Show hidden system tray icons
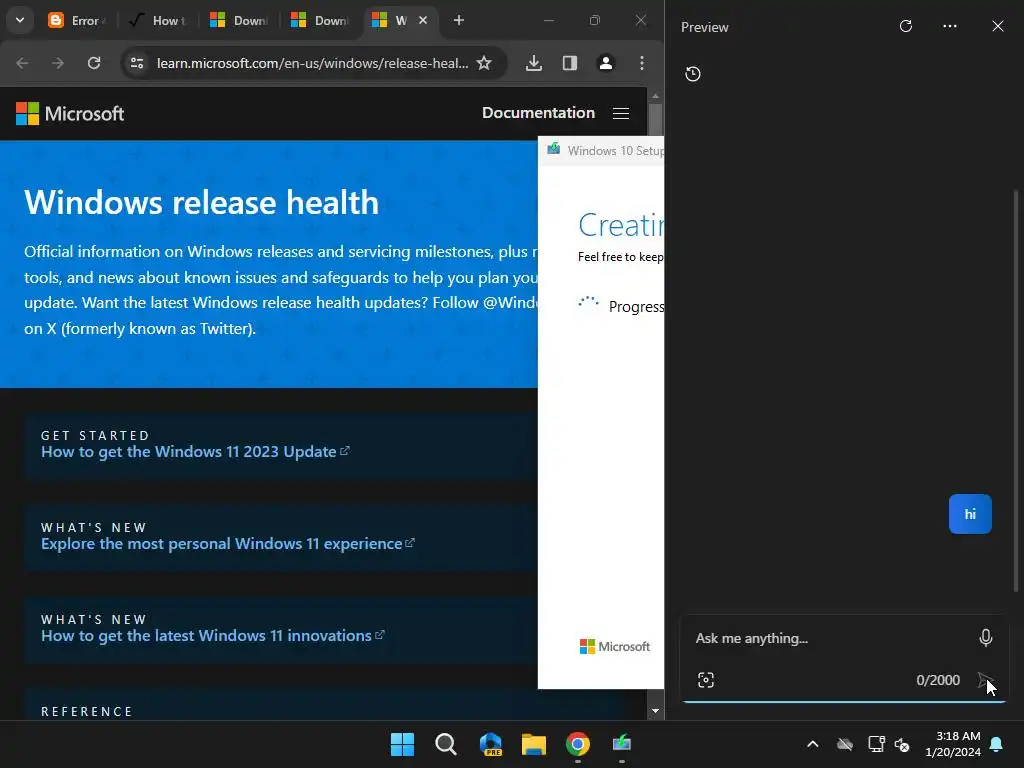 (x=812, y=744)
